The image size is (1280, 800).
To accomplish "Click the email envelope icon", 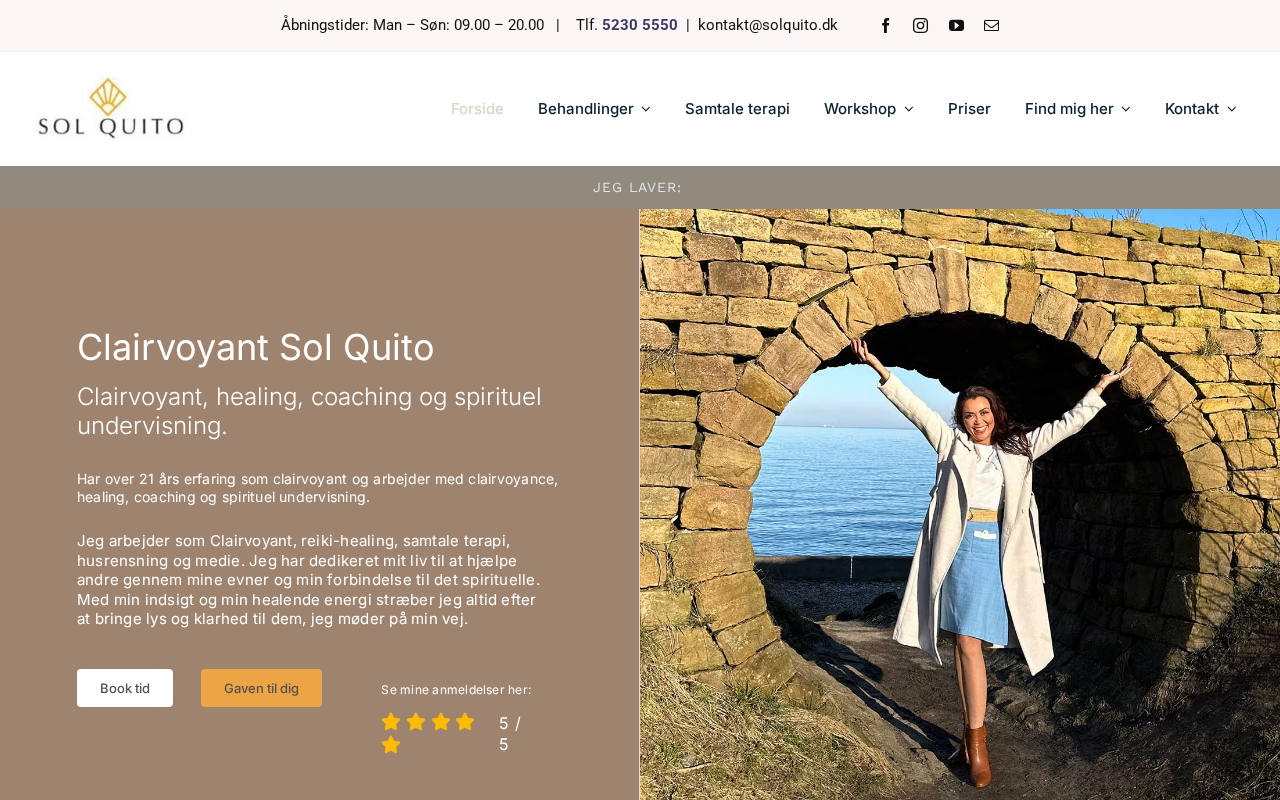I will (991, 26).
